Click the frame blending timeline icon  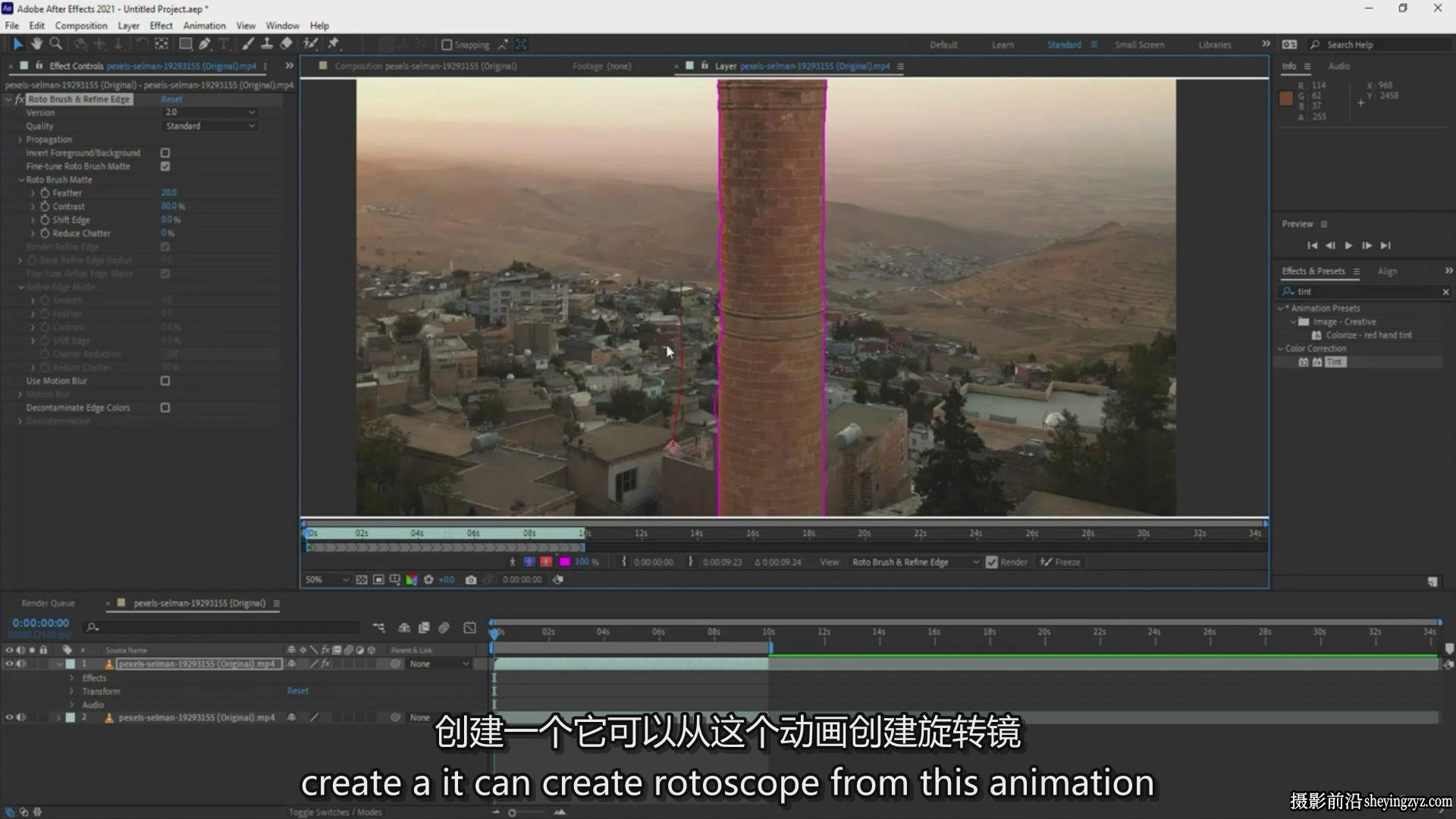(424, 628)
